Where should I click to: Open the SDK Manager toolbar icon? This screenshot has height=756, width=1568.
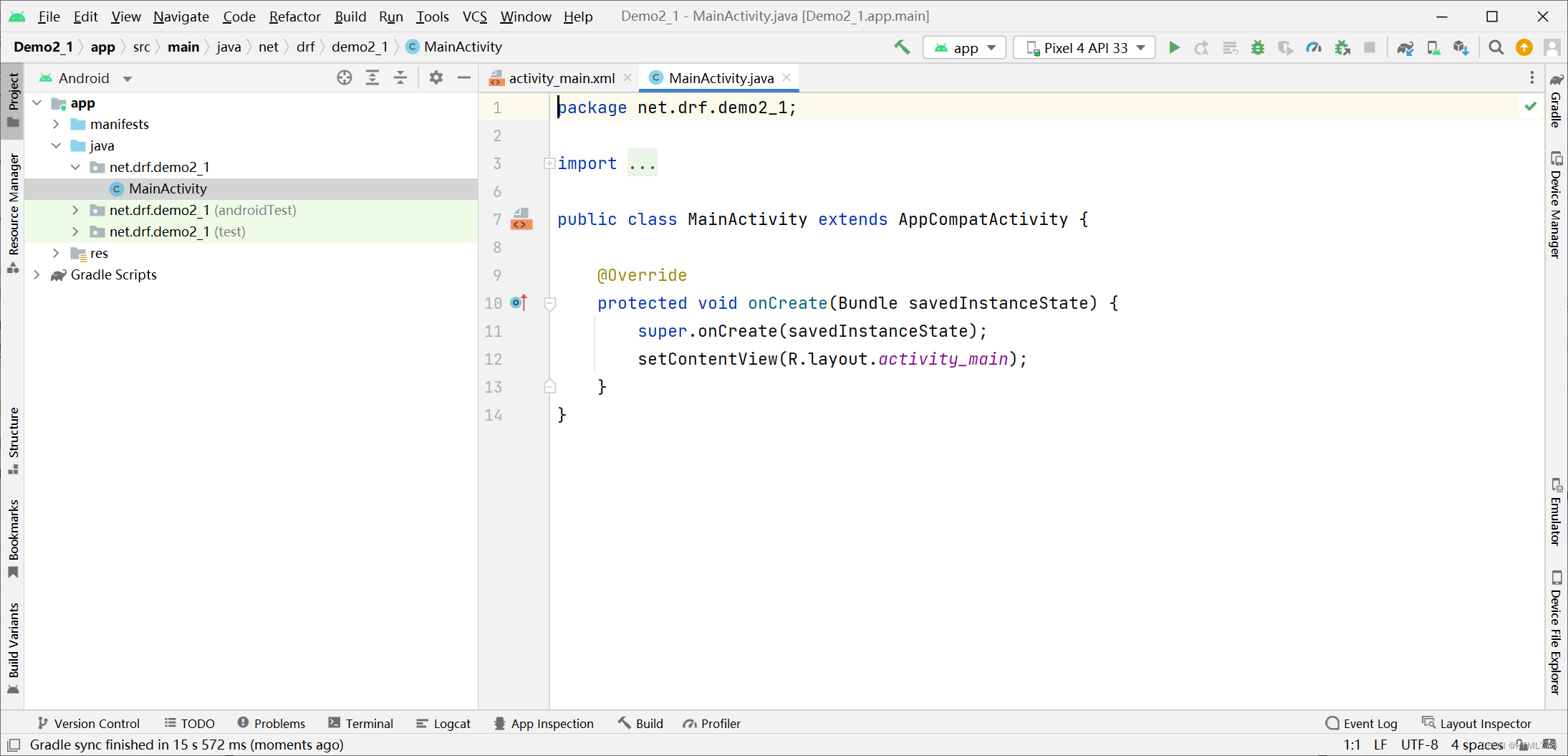pyautogui.click(x=1461, y=47)
